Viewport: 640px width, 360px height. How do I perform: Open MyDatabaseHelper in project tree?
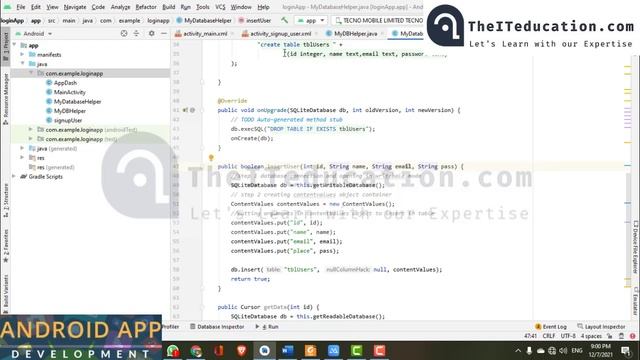tap(78, 102)
